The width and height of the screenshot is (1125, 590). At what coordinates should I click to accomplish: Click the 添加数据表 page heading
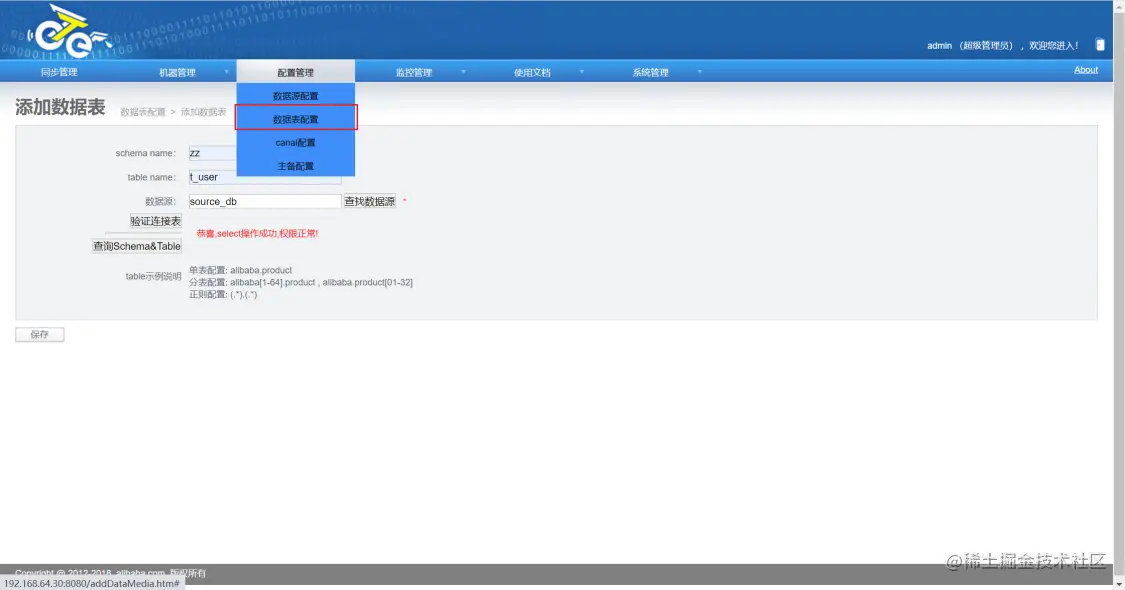(60, 108)
